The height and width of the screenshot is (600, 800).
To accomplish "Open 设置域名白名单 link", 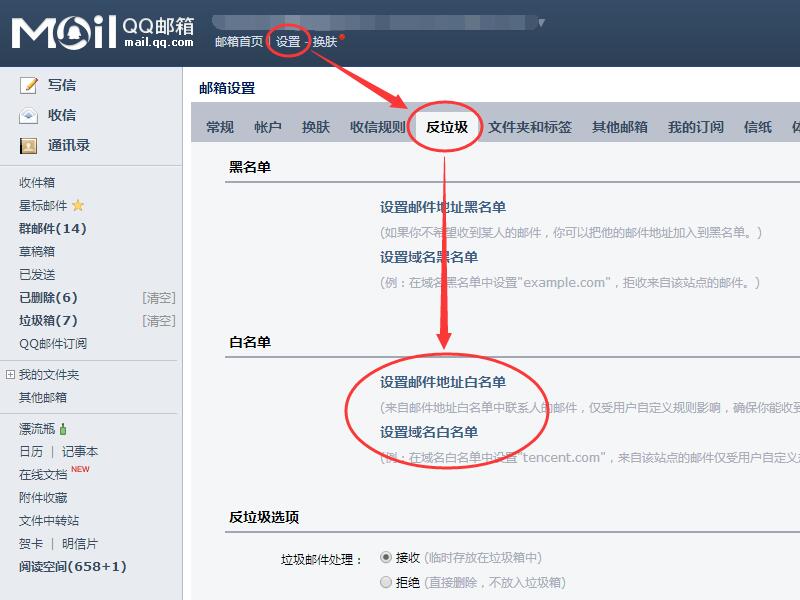I will click(429, 432).
